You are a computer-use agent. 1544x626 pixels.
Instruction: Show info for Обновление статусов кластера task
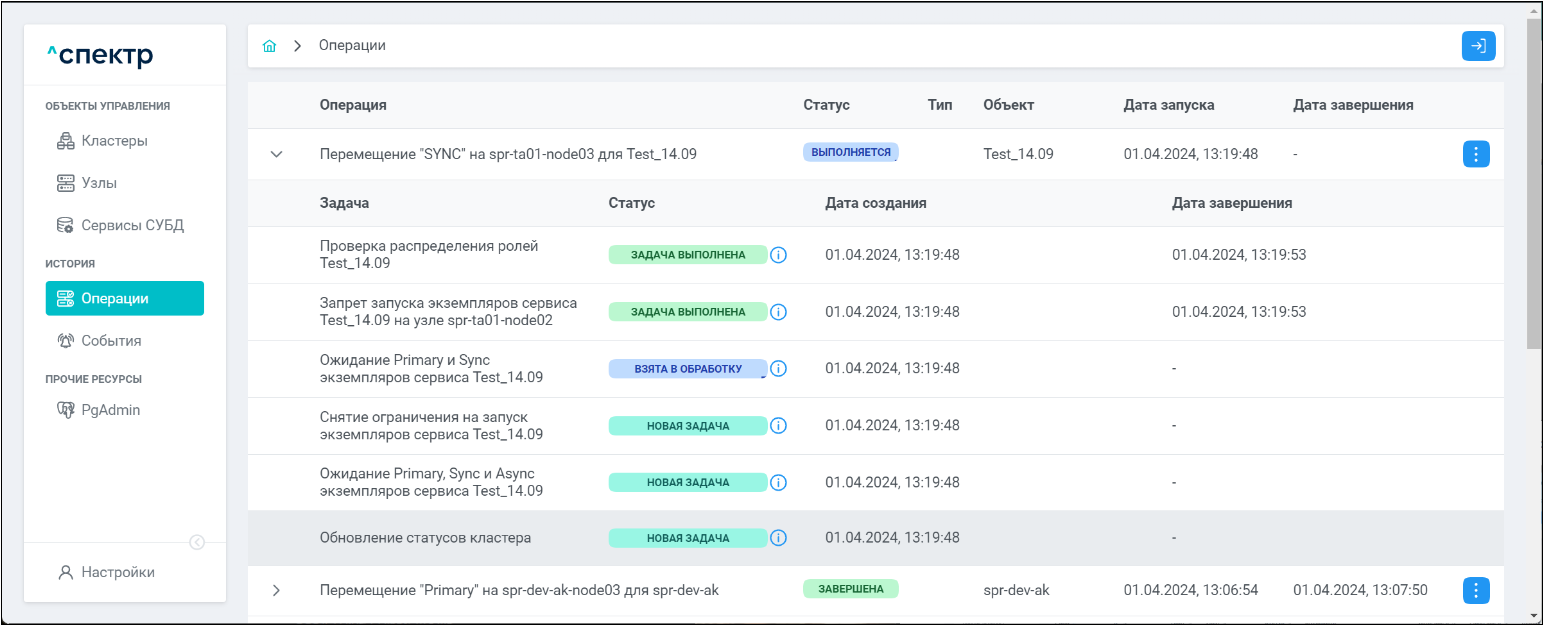click(779, 538)
